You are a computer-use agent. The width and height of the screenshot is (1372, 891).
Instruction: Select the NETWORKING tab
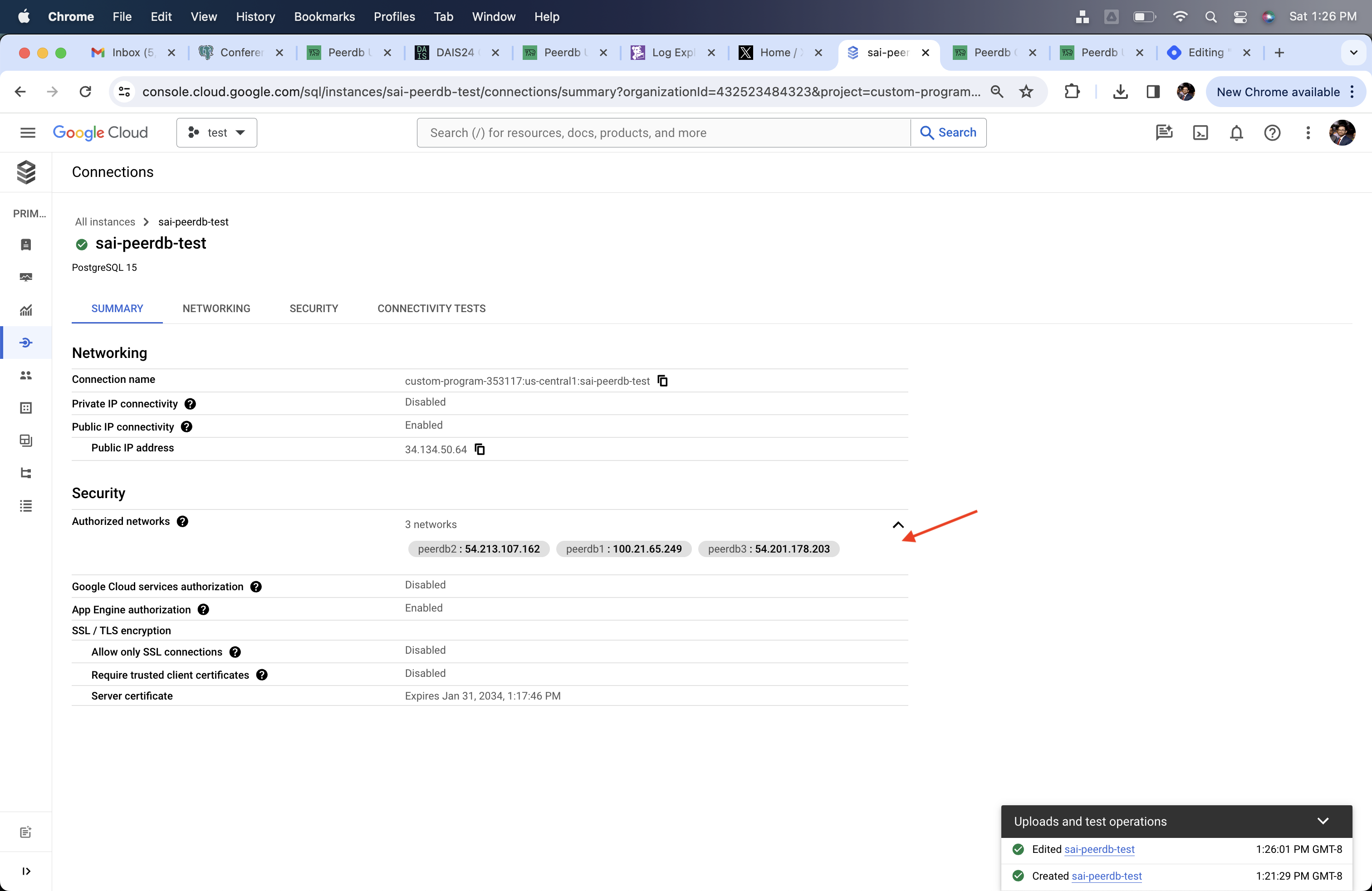point(216,308)
